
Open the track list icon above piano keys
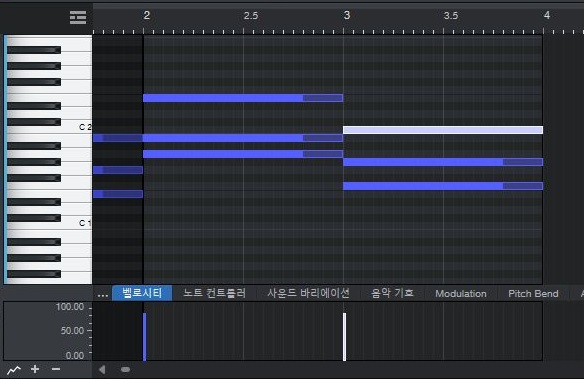(x=78, y=17)
